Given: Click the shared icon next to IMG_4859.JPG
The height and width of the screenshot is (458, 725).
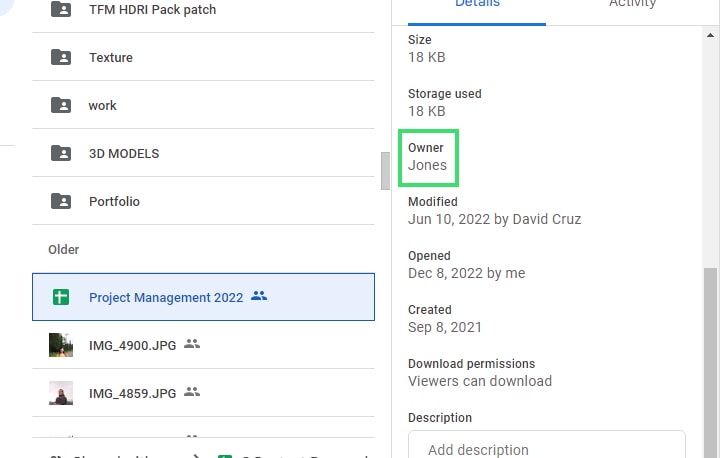Looking at the screenshot, I should click(192, 392).
